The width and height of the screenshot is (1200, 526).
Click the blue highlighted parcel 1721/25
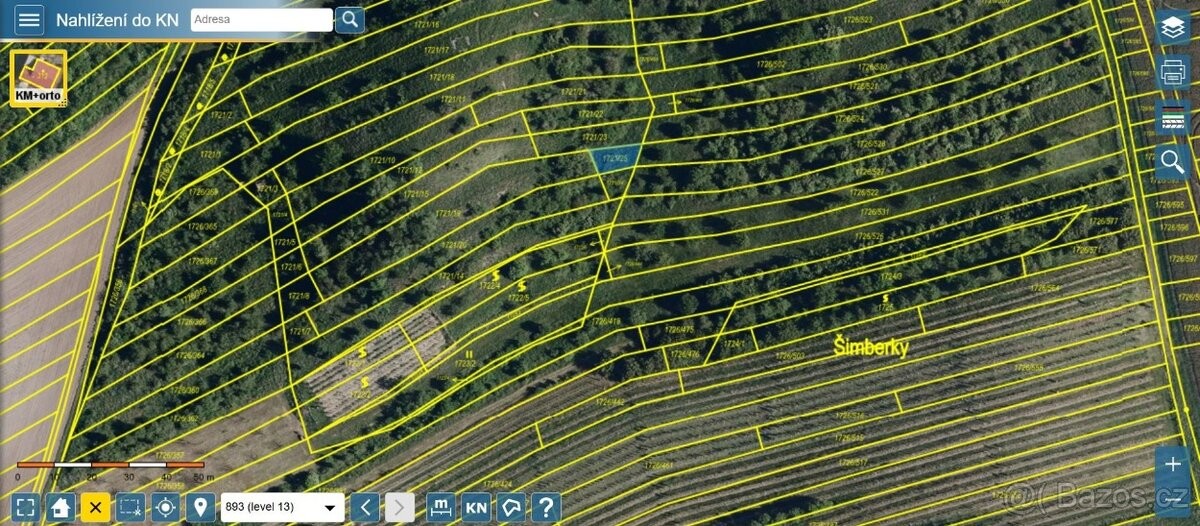click(x=615, y=158)
